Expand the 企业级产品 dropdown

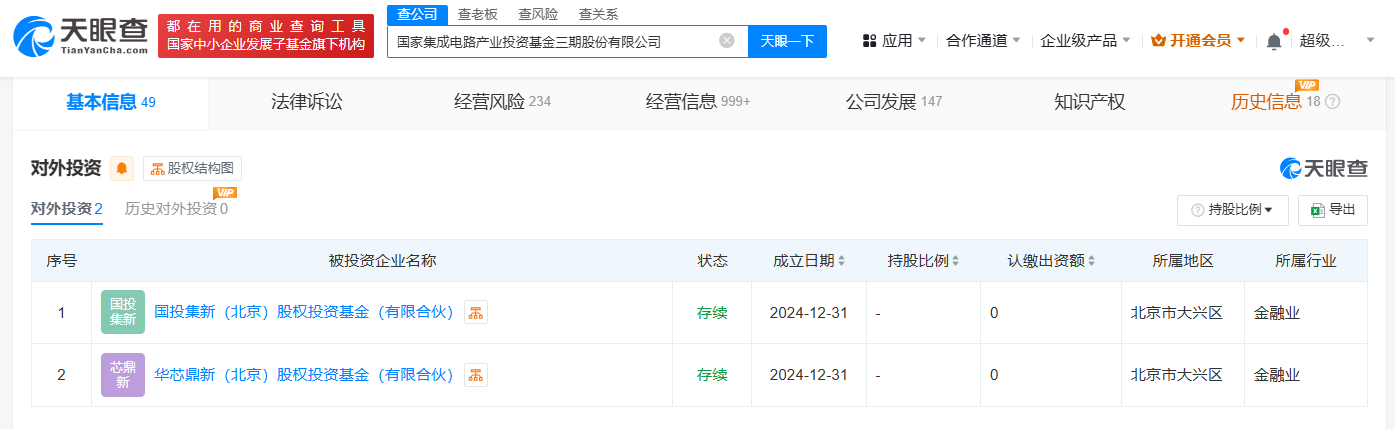click(x=1085, y=41)
